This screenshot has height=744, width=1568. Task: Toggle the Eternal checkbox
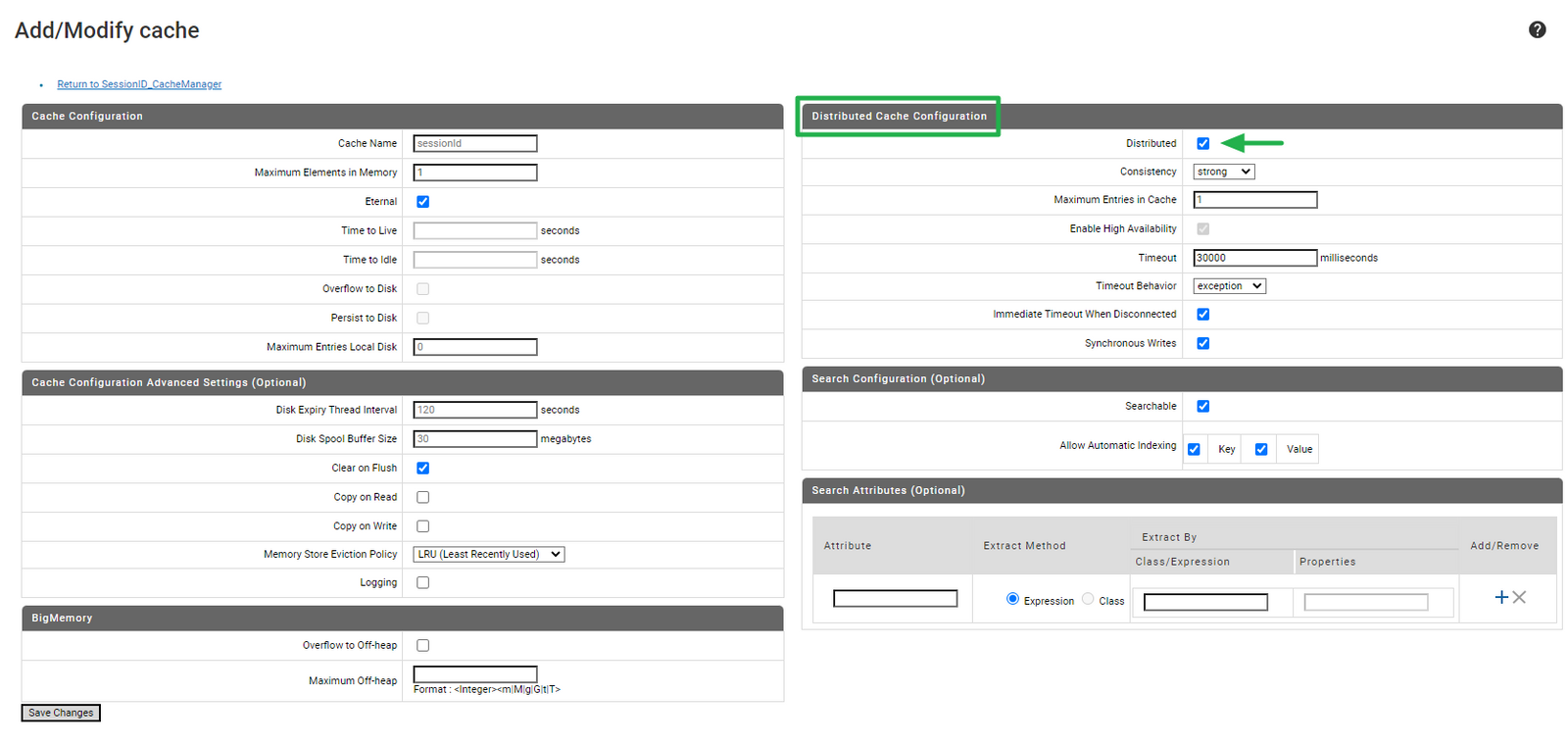(422, 202)
